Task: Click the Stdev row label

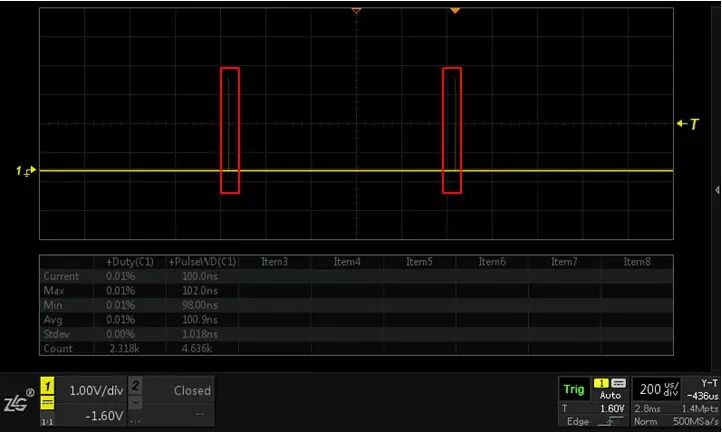Action: tap(56, 334)
